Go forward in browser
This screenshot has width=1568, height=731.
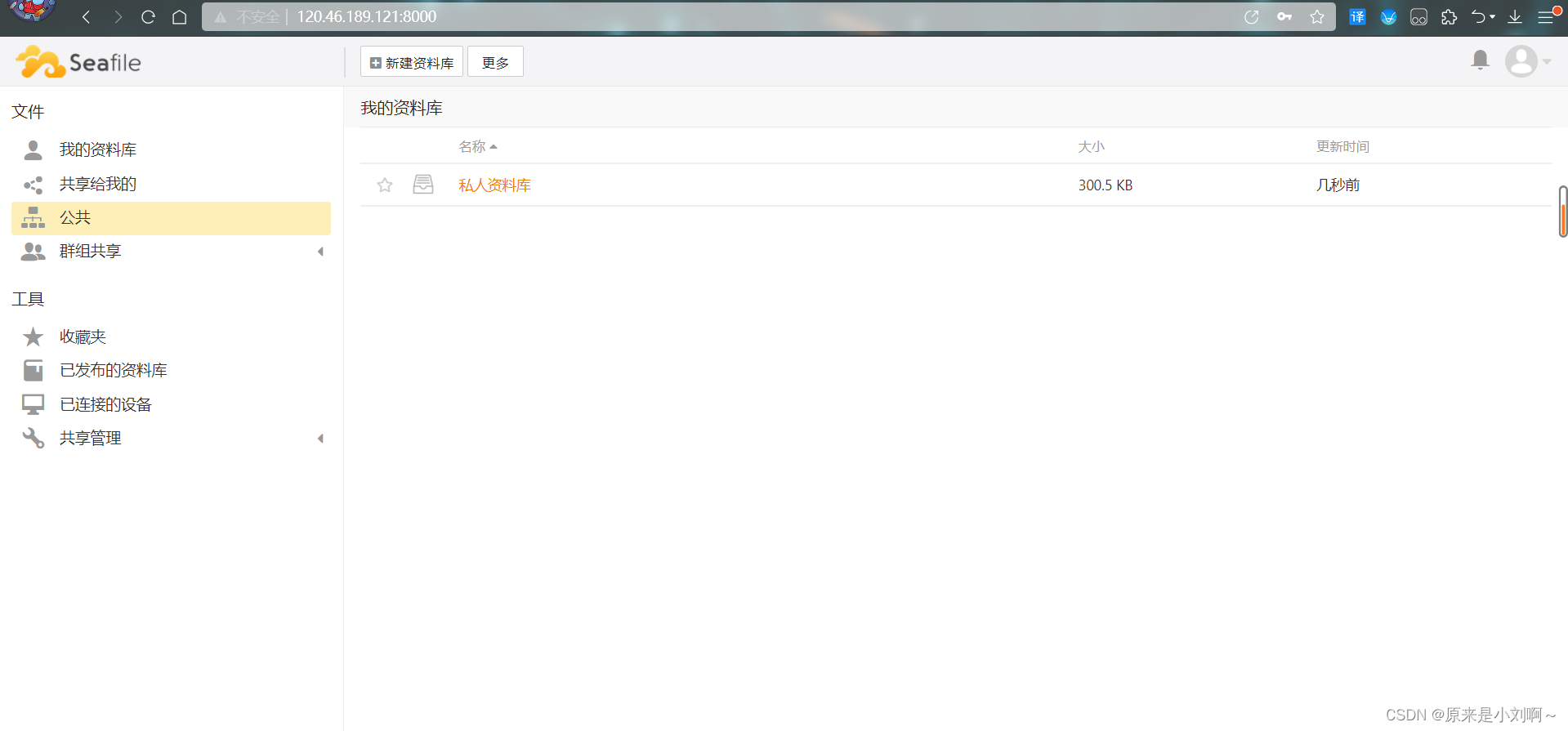(x=118, y=16)
